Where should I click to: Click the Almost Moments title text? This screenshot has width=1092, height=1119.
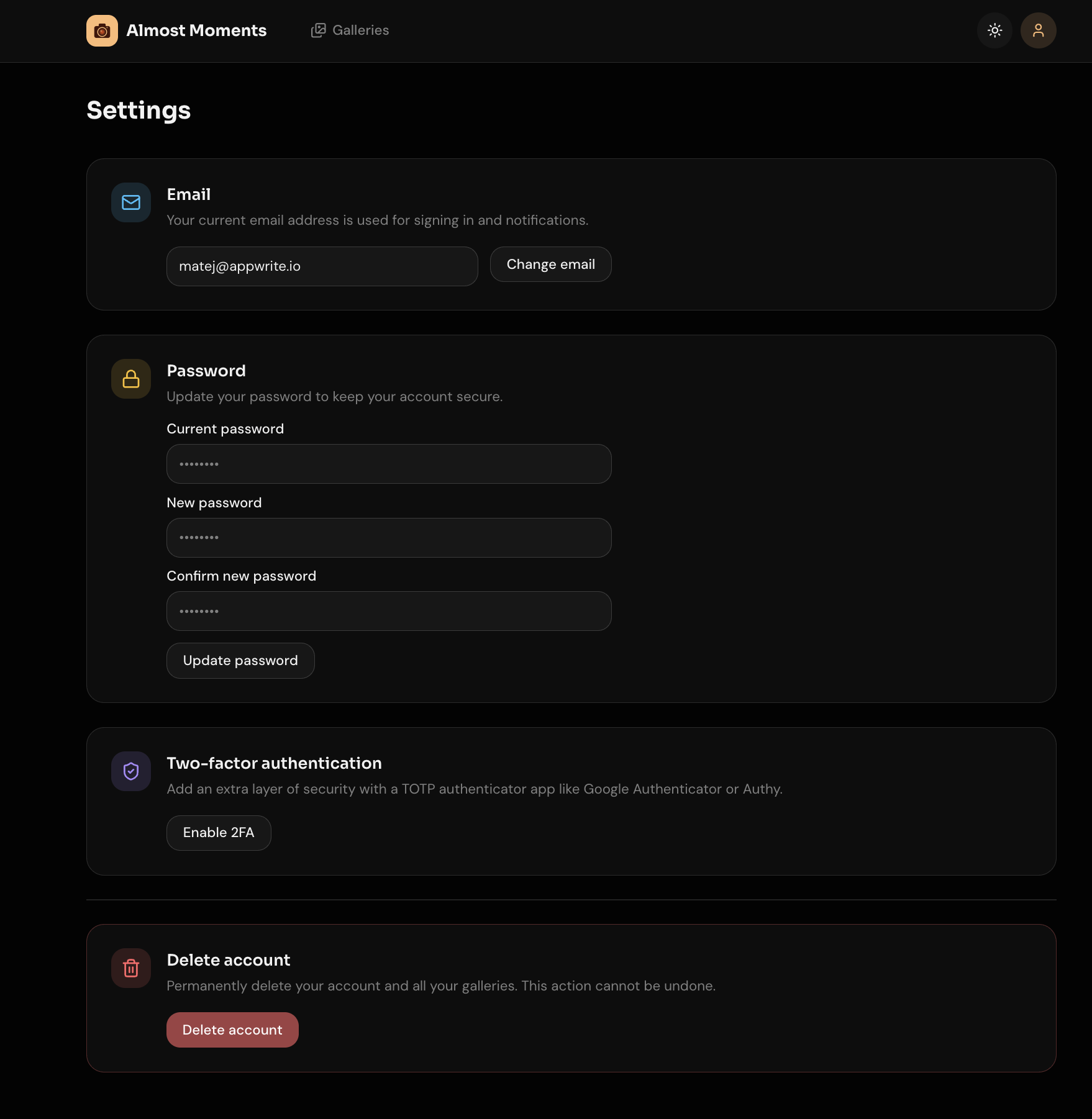click(x=196, y=30)
